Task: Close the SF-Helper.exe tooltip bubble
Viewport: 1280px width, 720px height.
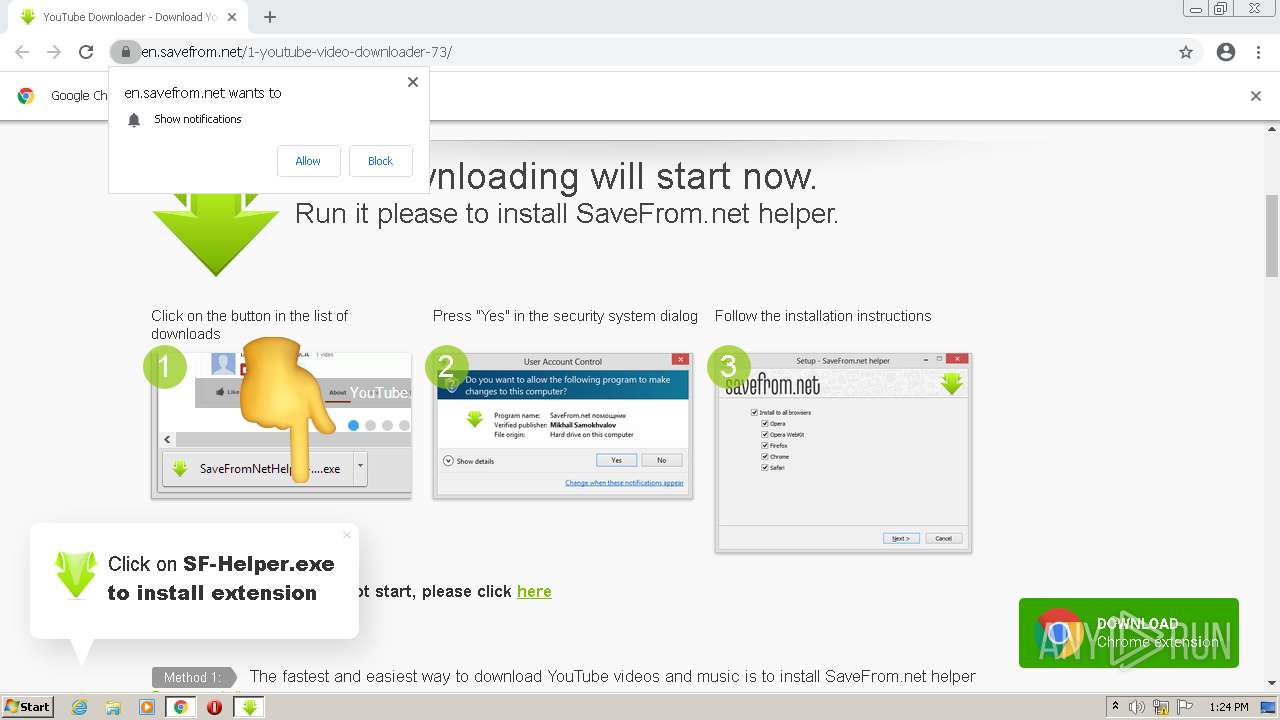Action: tap(347, 535)
